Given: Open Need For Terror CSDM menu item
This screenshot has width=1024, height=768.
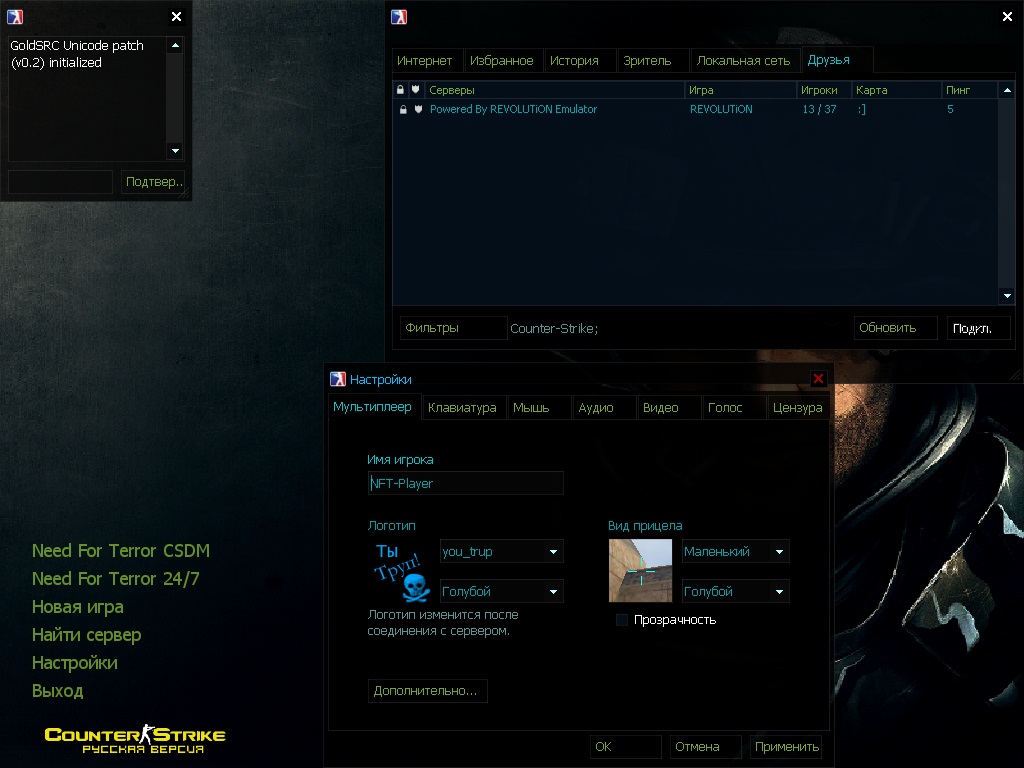Looking at the screenshot, I should 121,551.
